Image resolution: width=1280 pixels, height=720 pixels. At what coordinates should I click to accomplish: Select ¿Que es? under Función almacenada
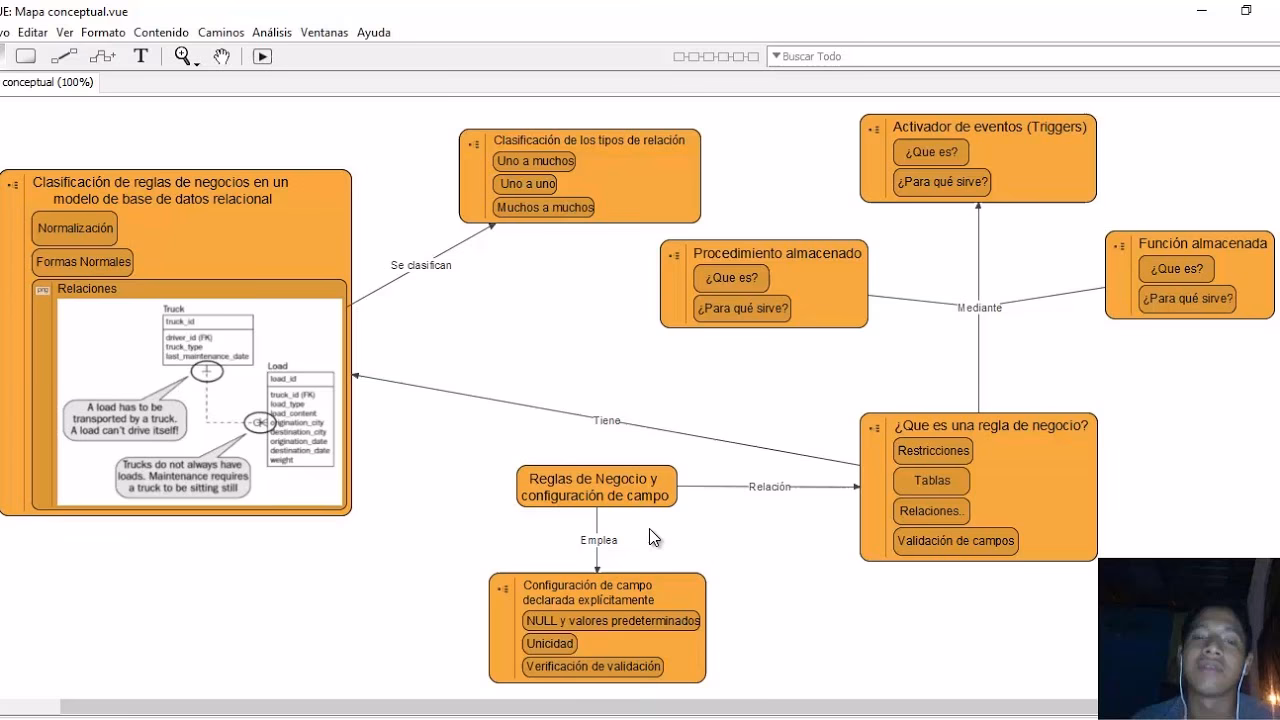[1177, 269]
